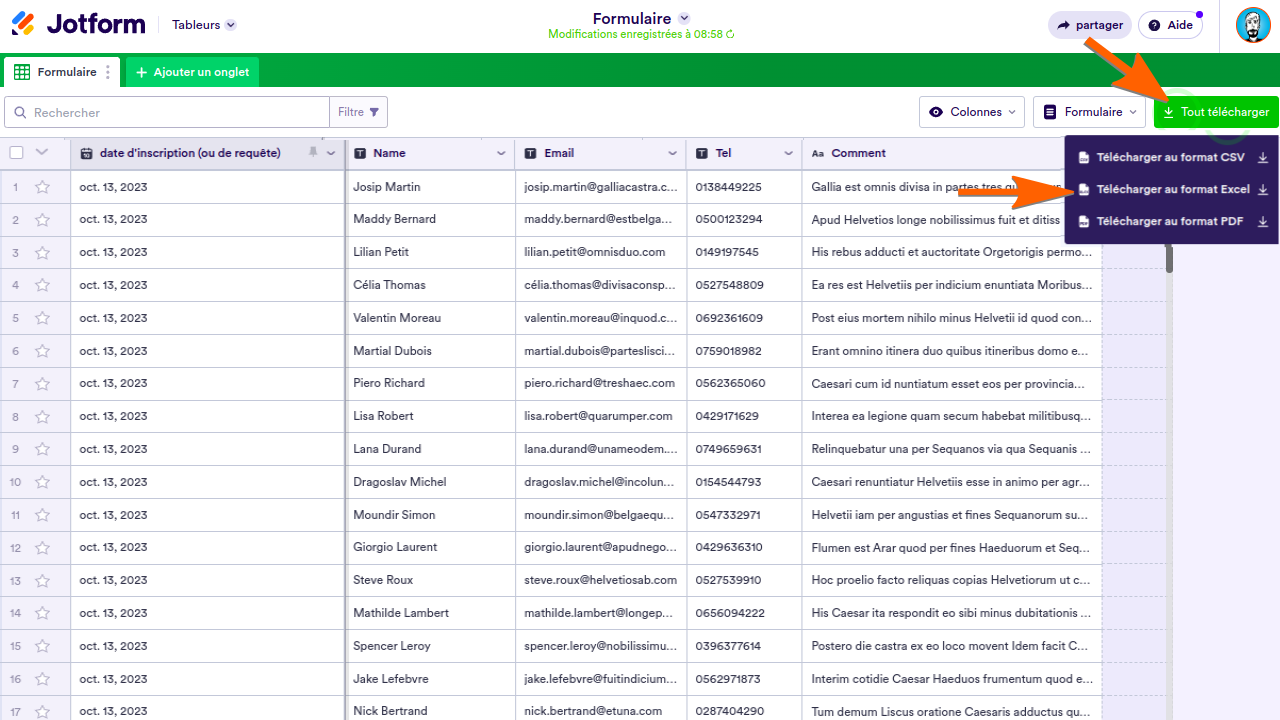The height and width of the screenshot is (720, 1280).
Task: Toggle favorite star for Célia Thomas
Action: [42, 285]
